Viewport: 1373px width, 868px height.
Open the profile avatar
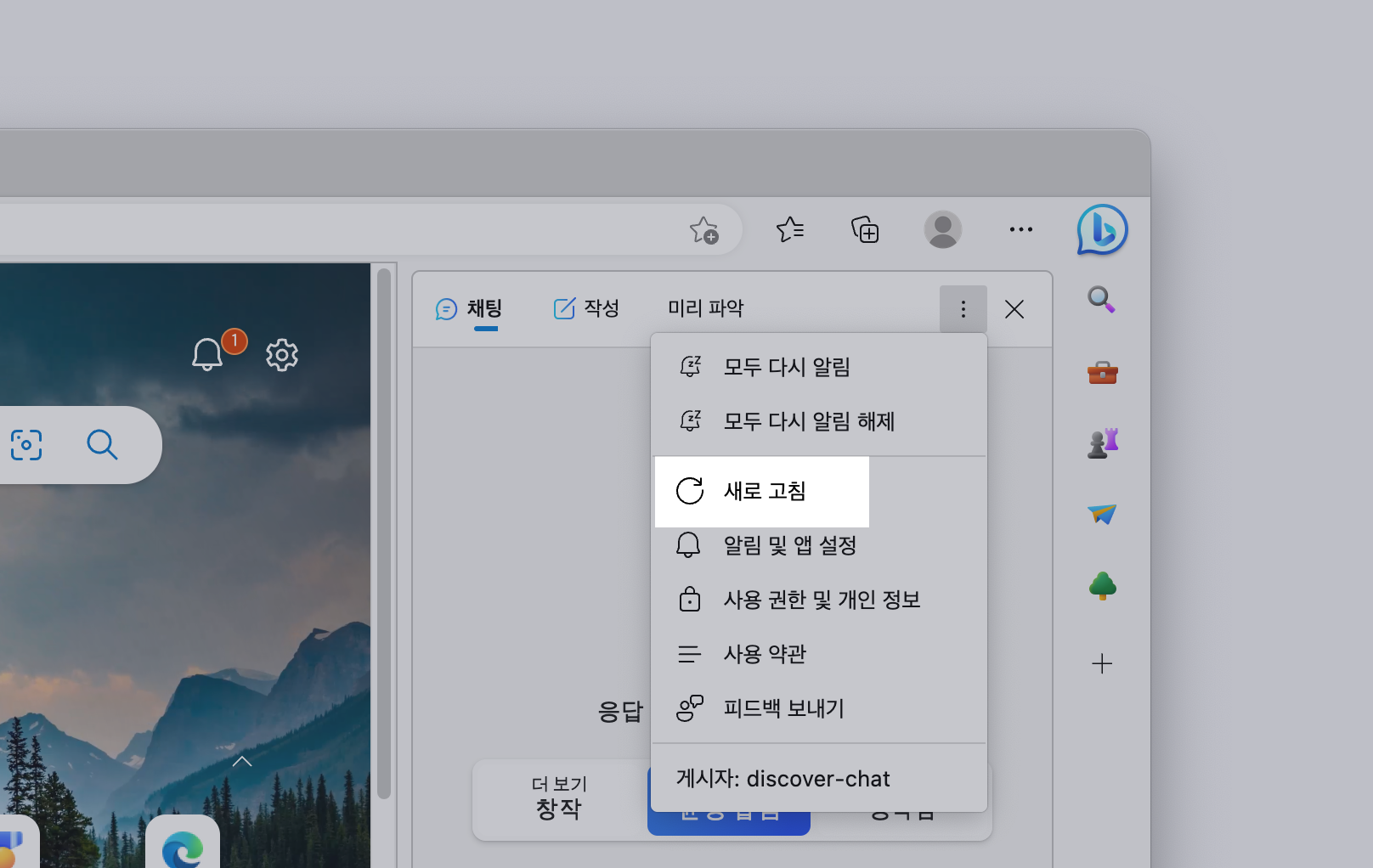pyautogui.click(x=942, y=229)
